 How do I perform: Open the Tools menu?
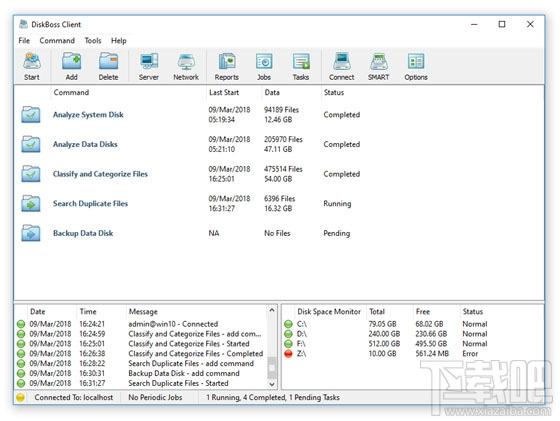point(93,41)
